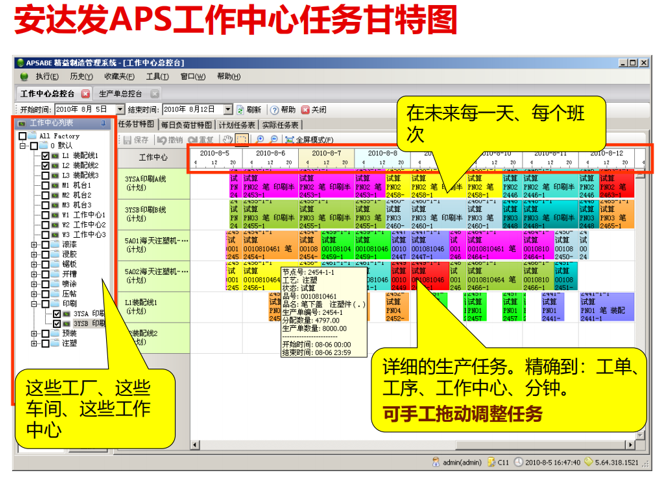661x477 pixels.
Task: Click the 滚漆 folder icon in tree
Action: 55,244
